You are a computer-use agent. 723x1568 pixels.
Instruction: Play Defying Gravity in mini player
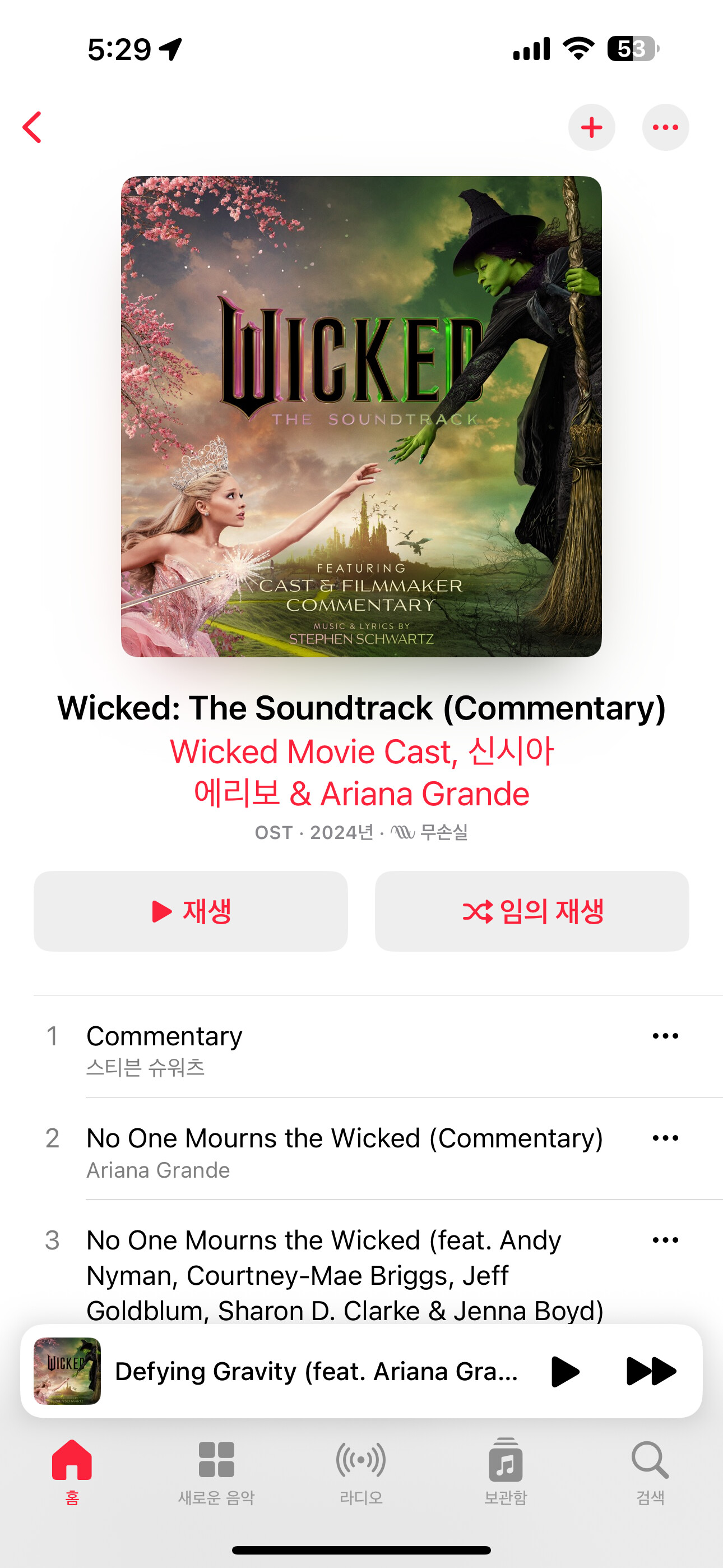[565, 1371]
